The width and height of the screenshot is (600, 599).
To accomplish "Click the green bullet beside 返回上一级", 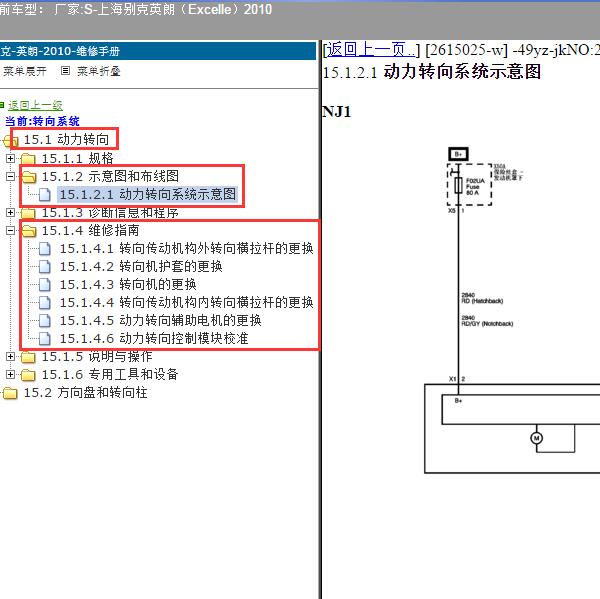I will (2, 104).
